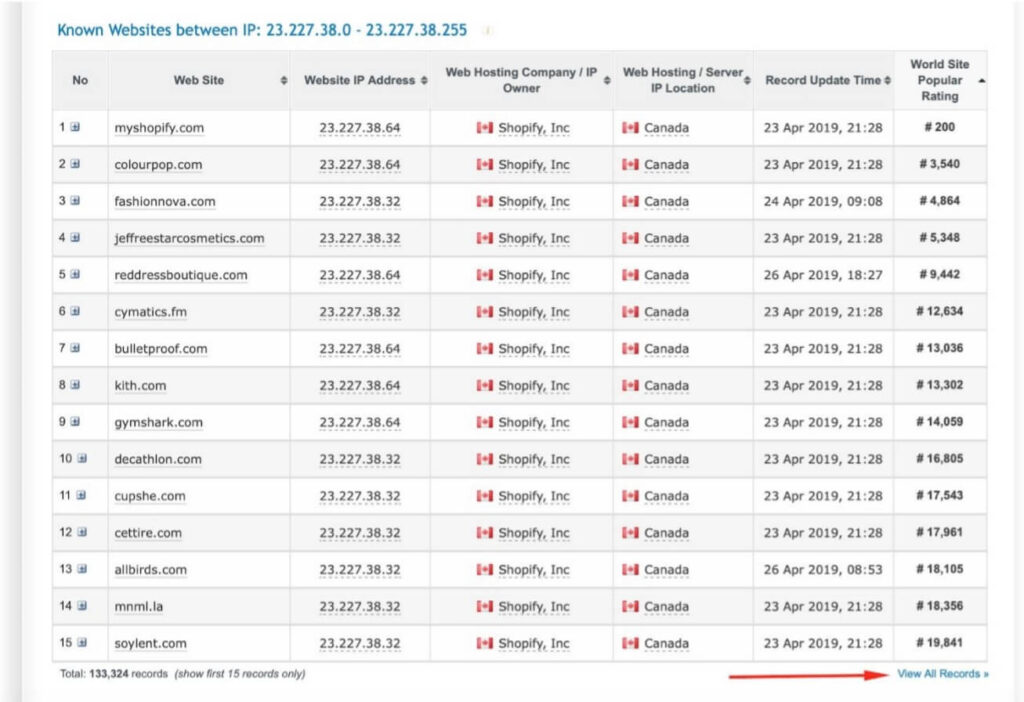Sort by World Site Popular Rating arrow
The height and width of the screenshot is (702, 1024).
coord(982,81)
